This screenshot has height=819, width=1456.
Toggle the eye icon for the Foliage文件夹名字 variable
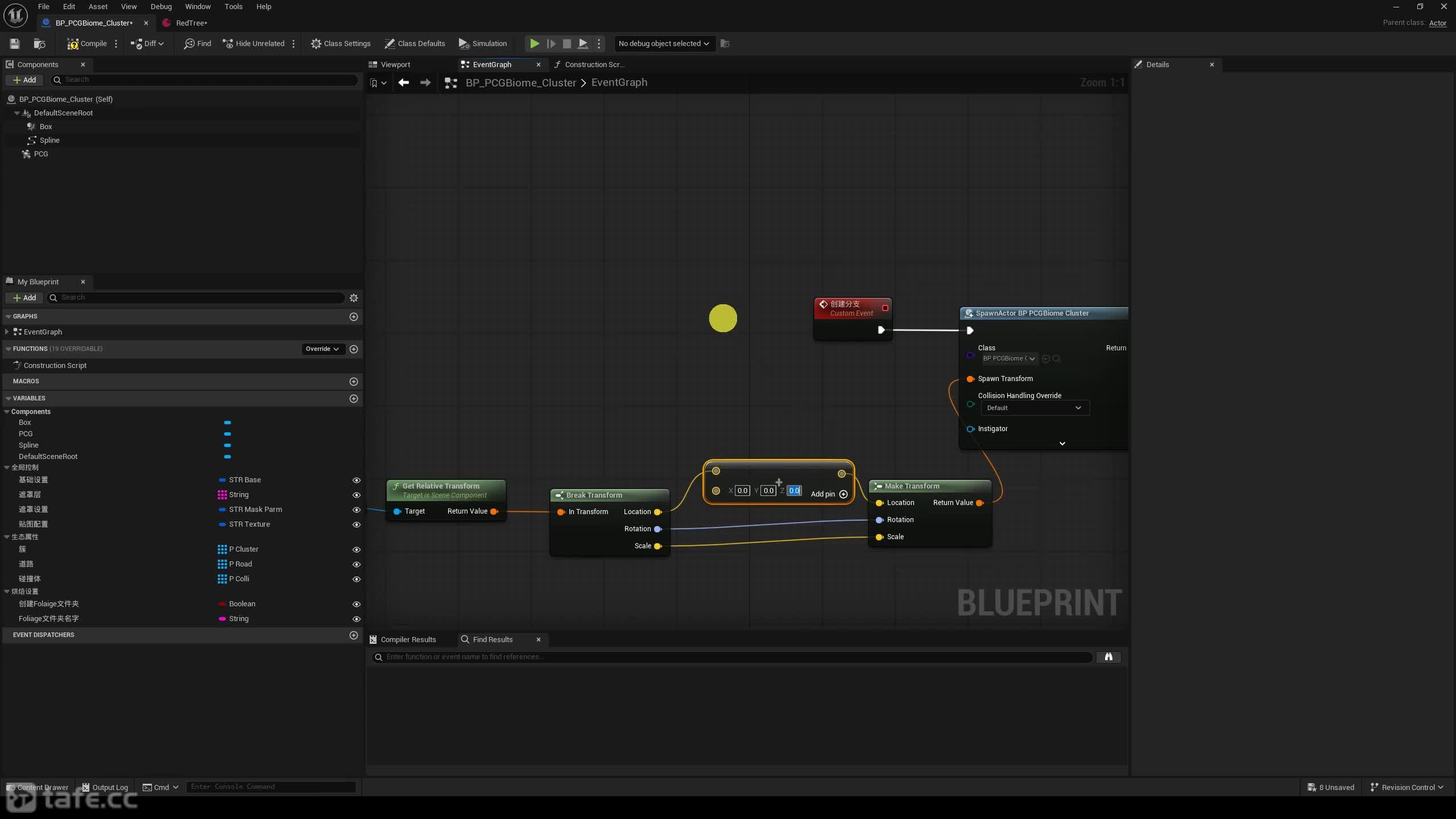click(357, 619)
